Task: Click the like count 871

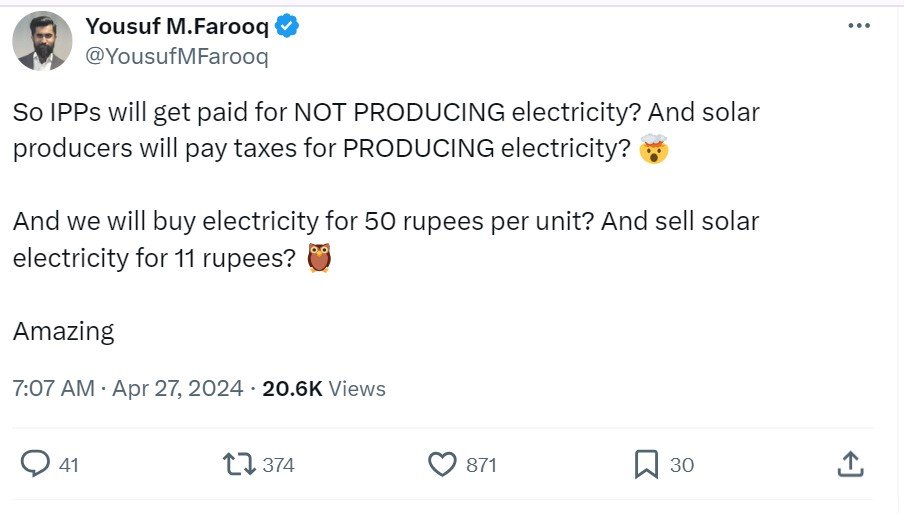Action: [x=481, y=465]
